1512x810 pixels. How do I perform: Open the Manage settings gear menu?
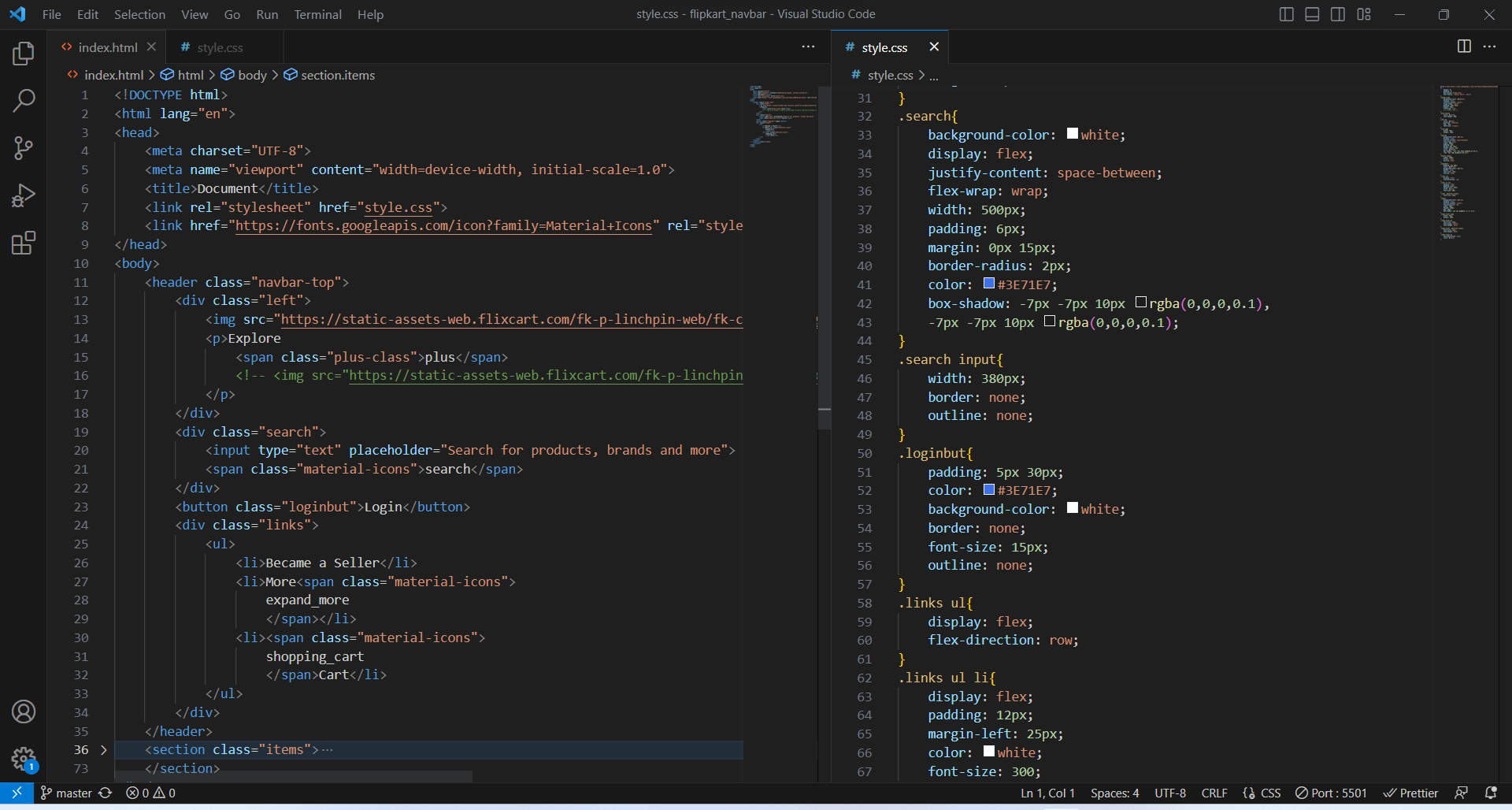(24, 759)
